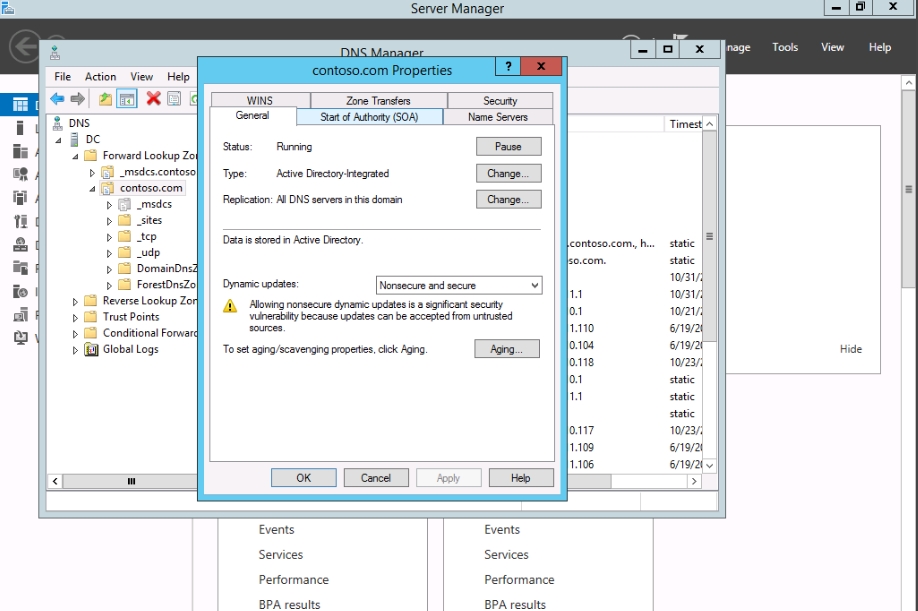Select the General tab
The width and height of the screenshot is (918, 611).
[x=252, y=116]
